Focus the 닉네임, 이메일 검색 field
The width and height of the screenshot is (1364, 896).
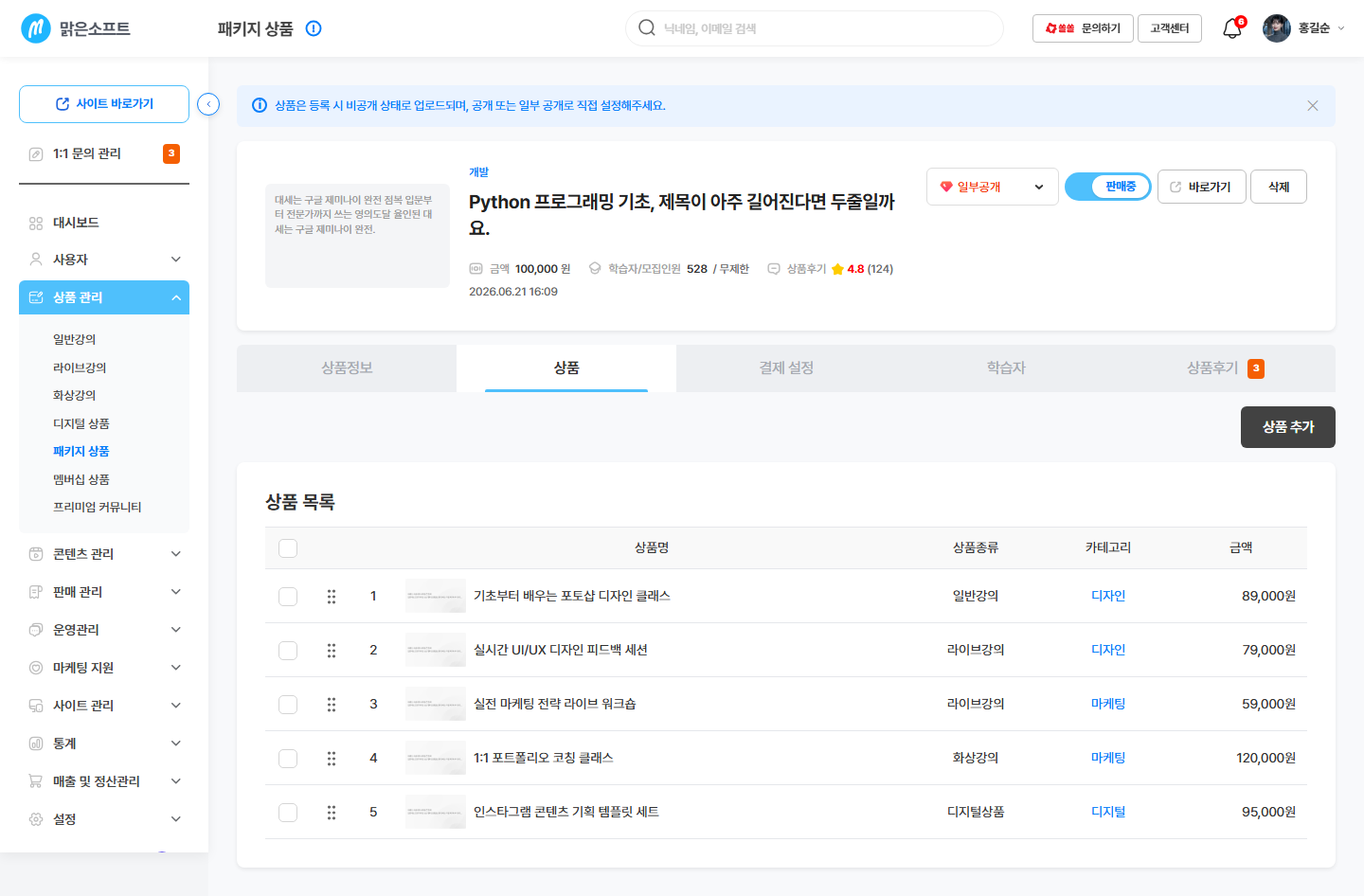815,28
